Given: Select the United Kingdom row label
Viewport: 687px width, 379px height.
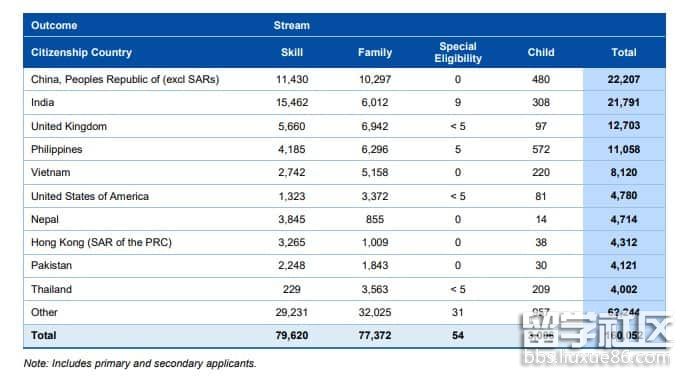Looking at the screenshot, I should (x=69, y=126).
